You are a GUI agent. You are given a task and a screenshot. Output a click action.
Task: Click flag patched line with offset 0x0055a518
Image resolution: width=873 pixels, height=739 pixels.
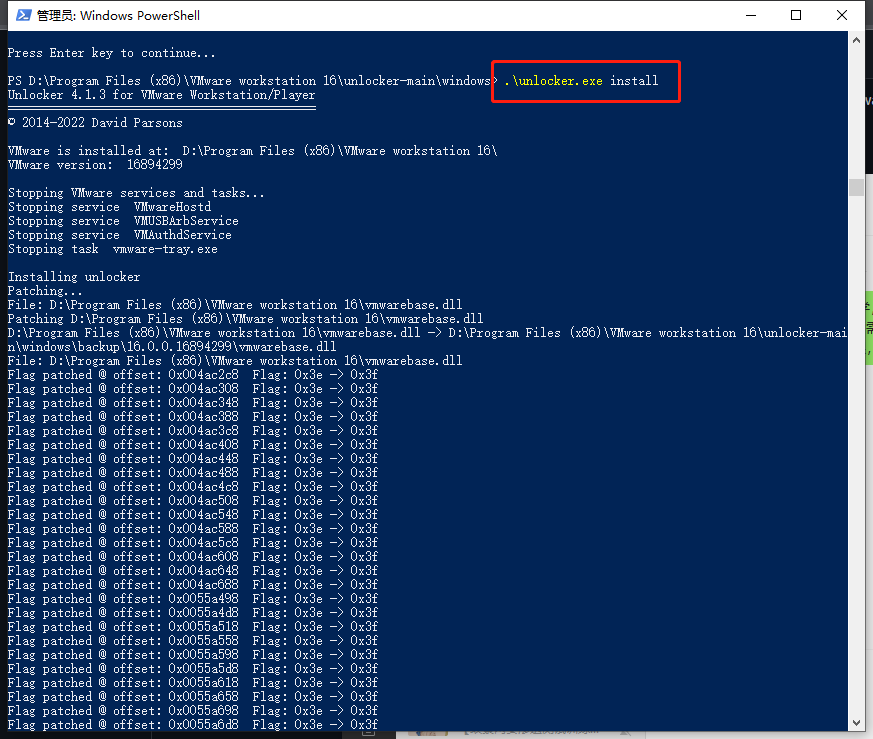193,627
